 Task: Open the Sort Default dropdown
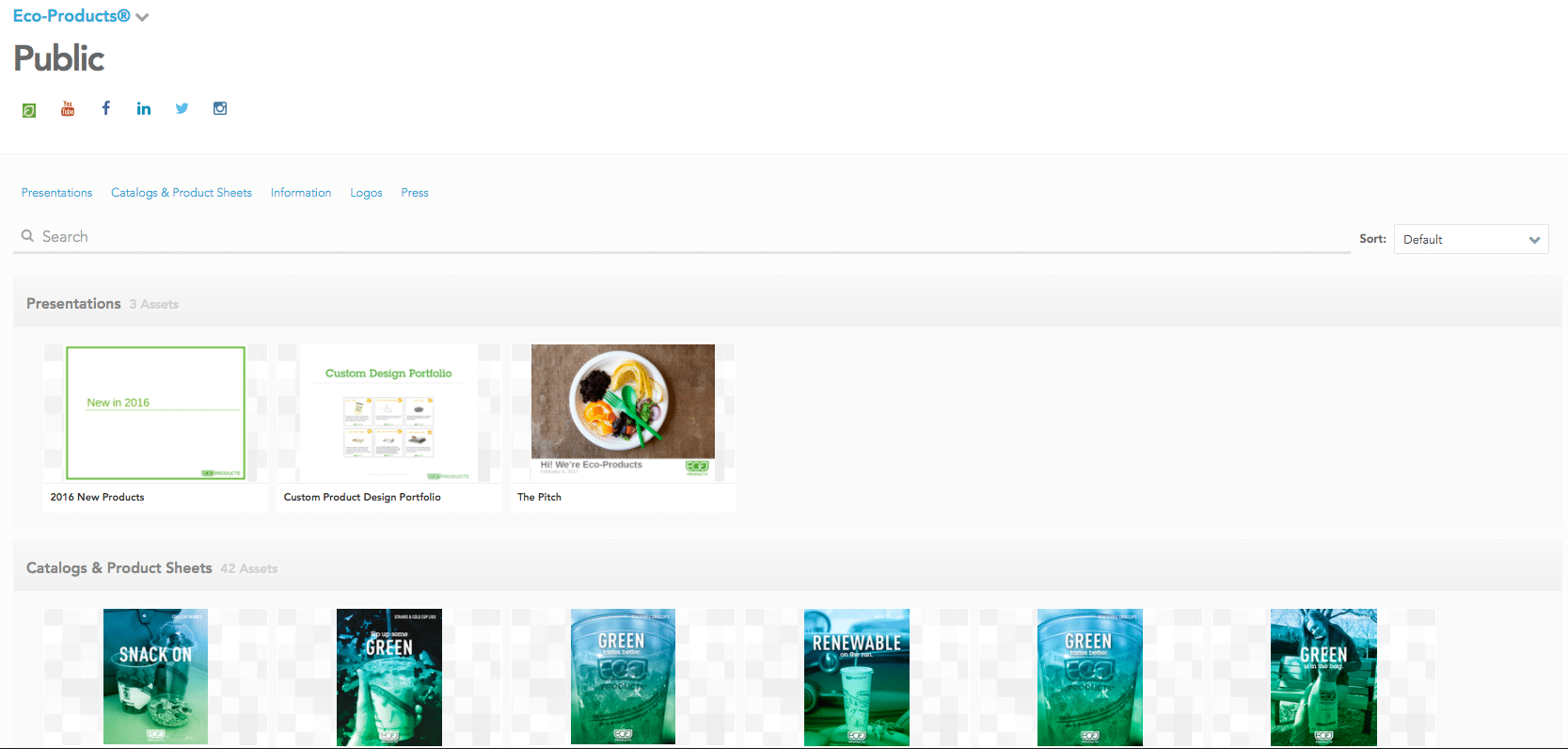pos(1471,239)
